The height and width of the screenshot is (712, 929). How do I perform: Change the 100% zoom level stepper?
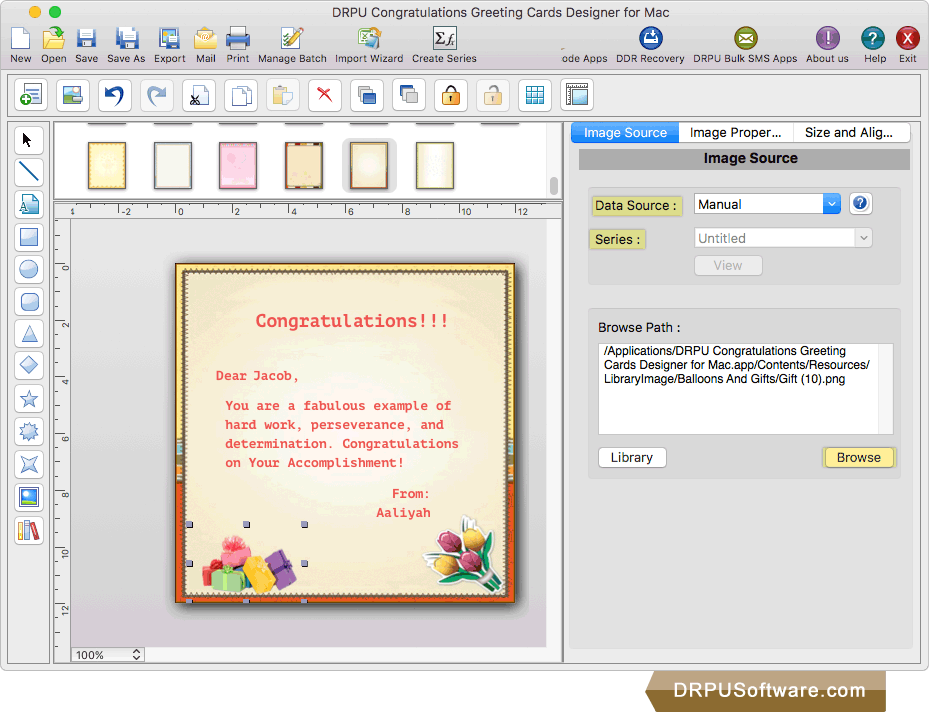pos(136,655)
